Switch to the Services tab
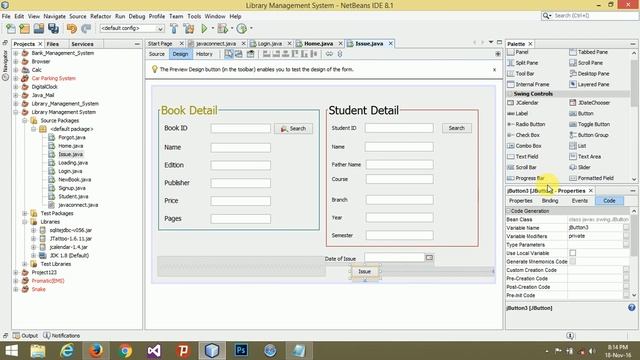 [82, 44]
